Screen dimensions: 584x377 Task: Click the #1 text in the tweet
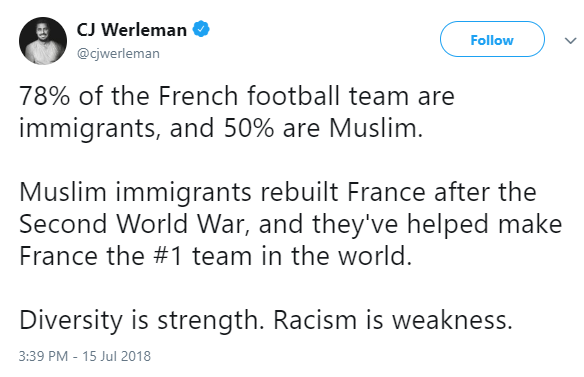tap(168, 257)
